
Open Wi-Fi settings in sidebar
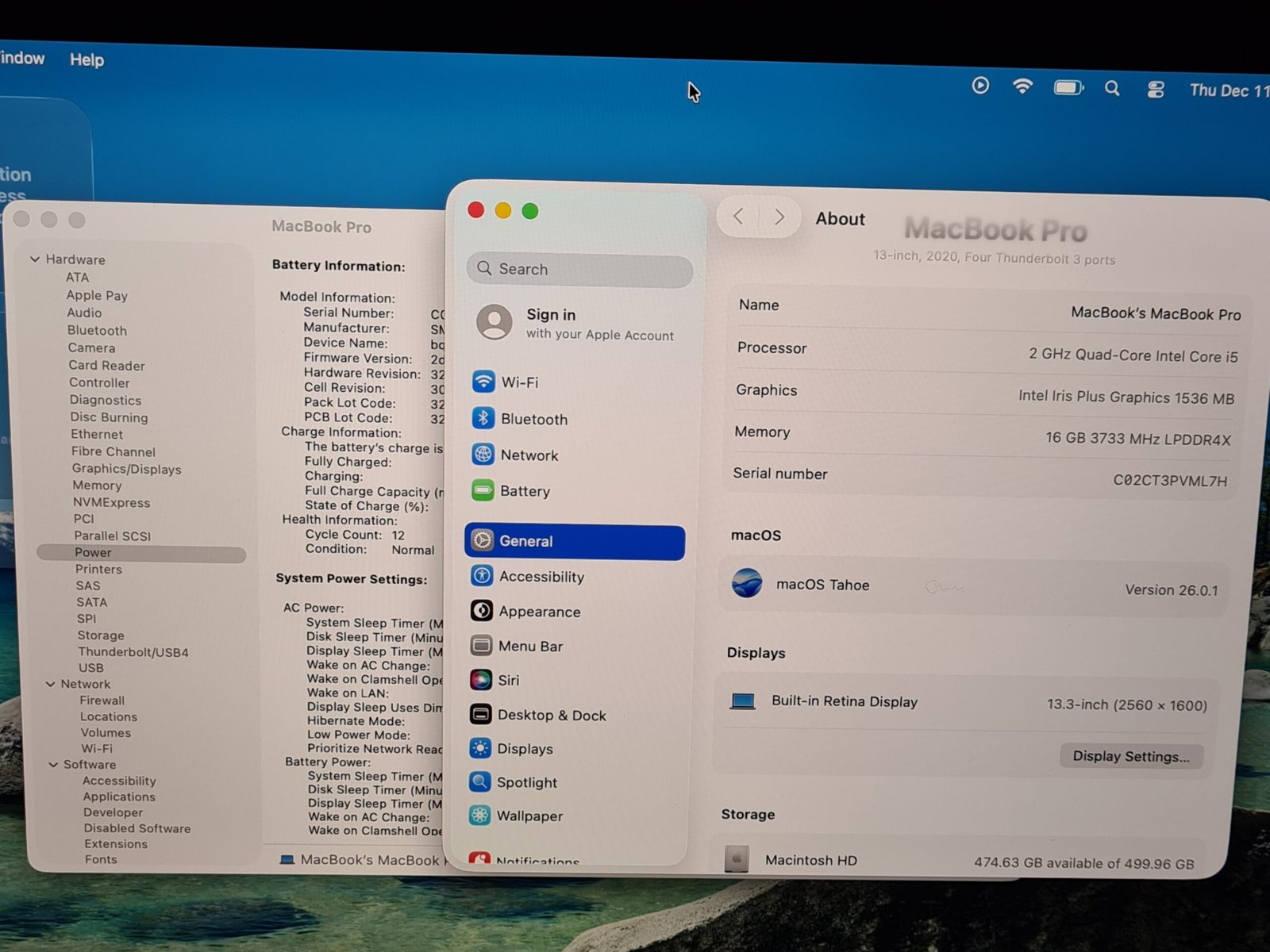tap(519, 382)
